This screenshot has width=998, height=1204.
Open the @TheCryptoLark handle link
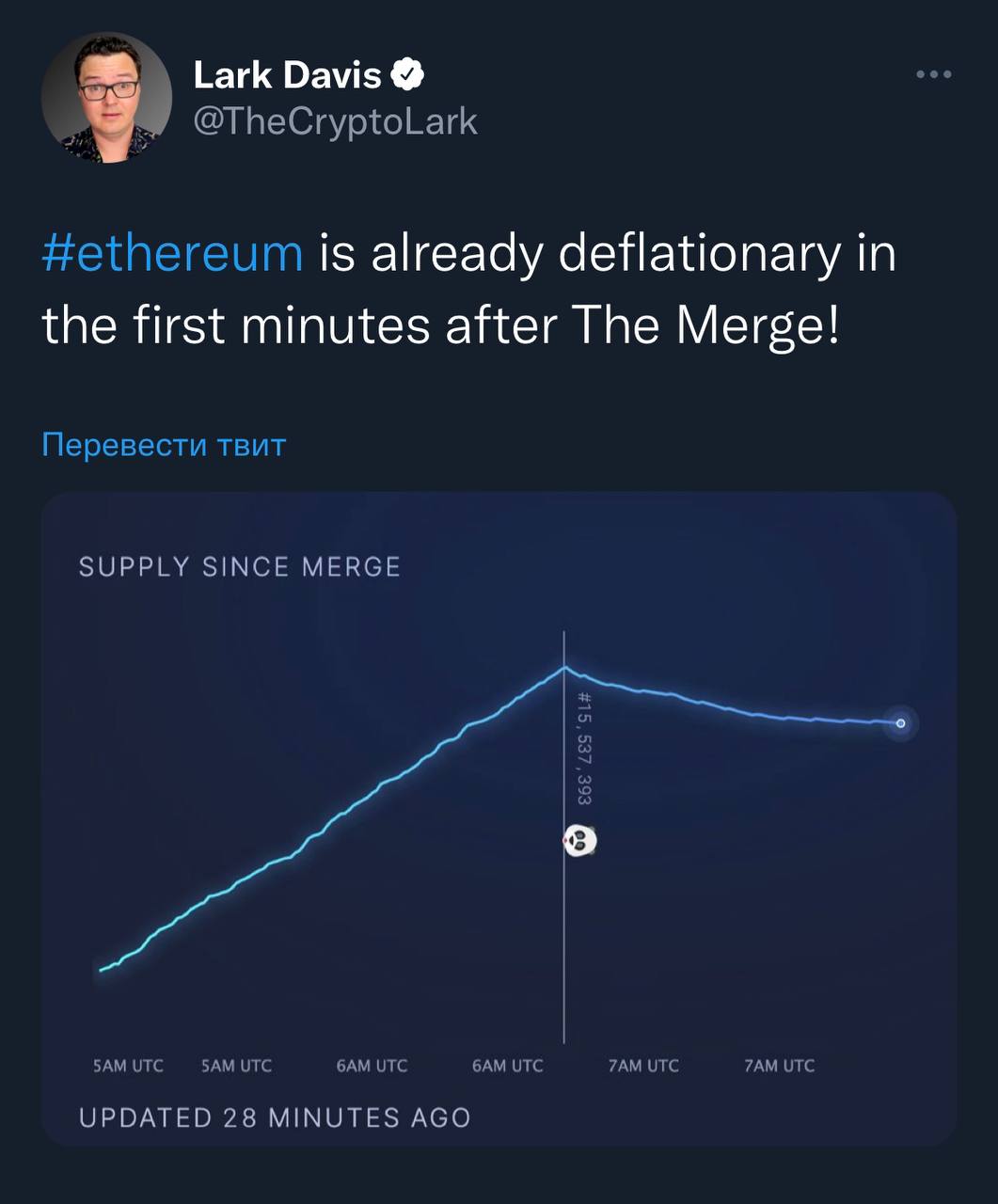(x=335, y=121)
